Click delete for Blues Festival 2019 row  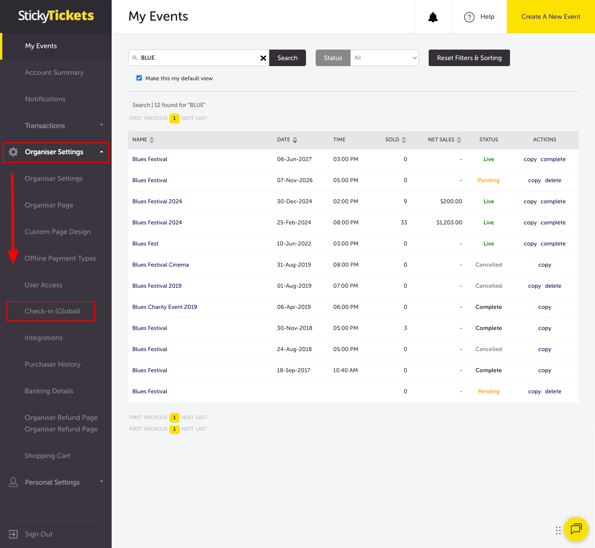tap(553, 286)
